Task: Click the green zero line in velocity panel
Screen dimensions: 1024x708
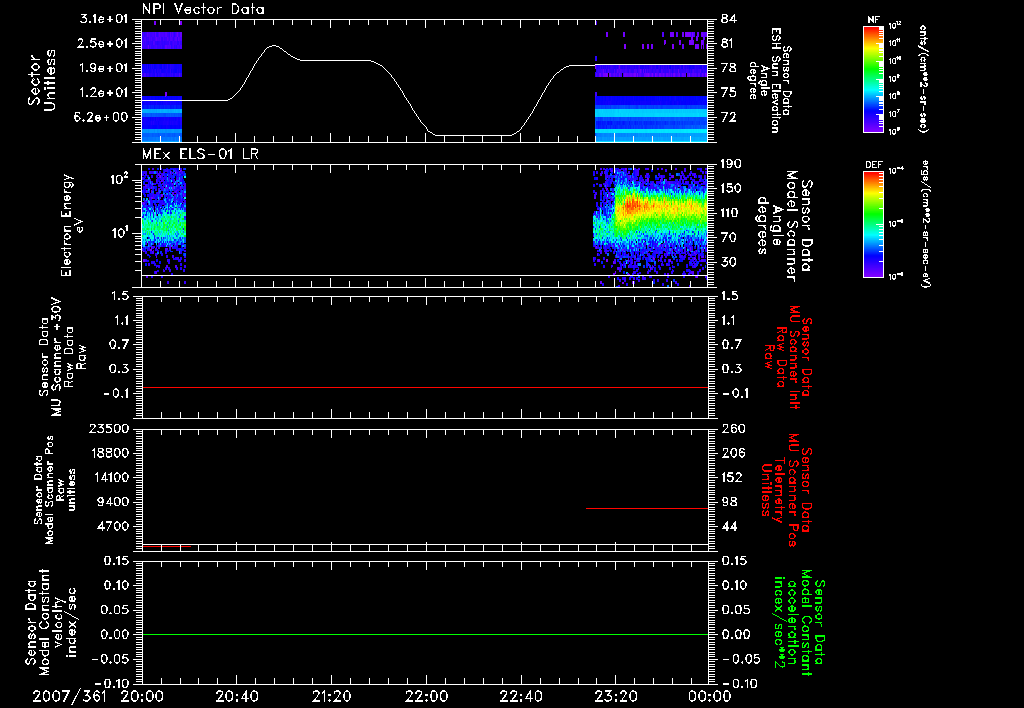Action: (425, 634)
